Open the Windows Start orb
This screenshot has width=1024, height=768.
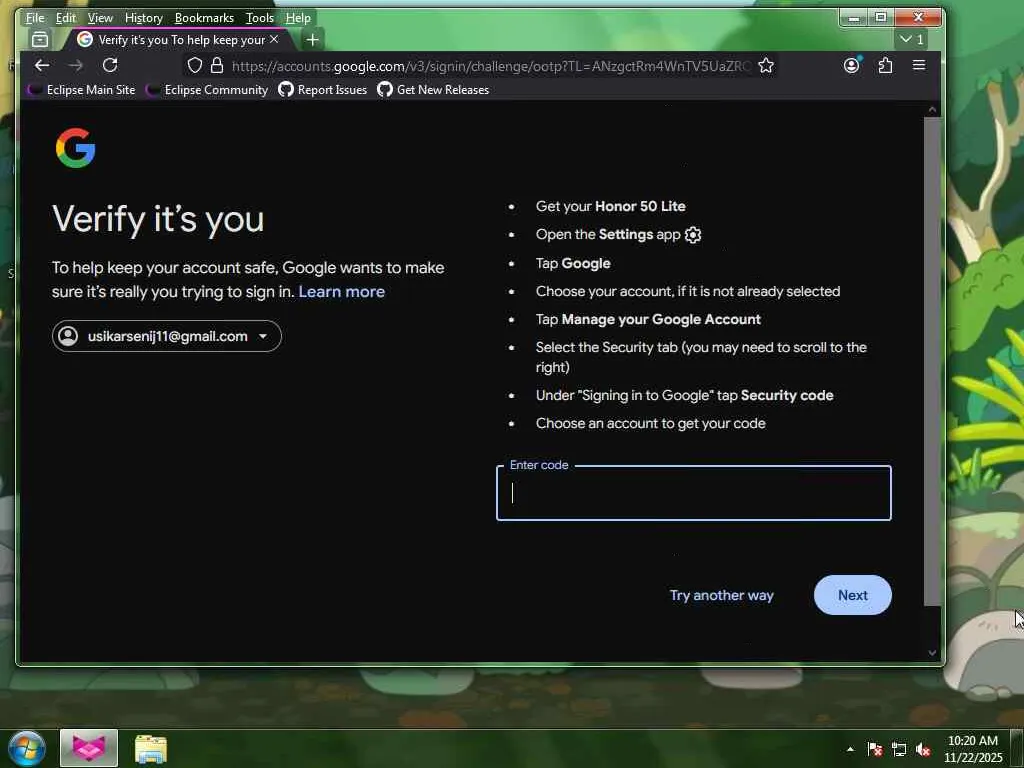point(26,748)
